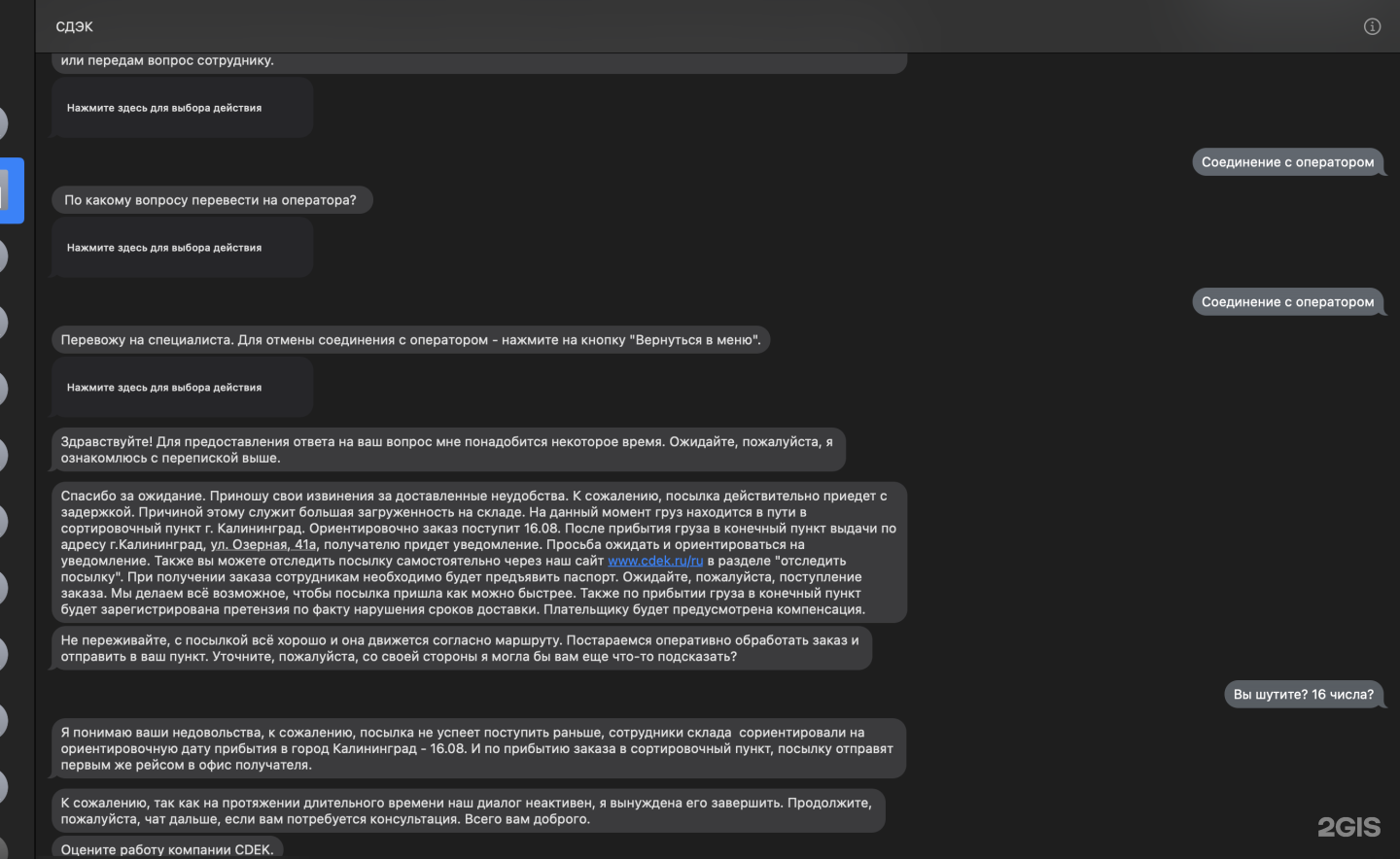The height and width of the screenshot is (859, 1400).
Task: Click action button under 'или передам вопрос сотруднику'
Action: (182, 108)
